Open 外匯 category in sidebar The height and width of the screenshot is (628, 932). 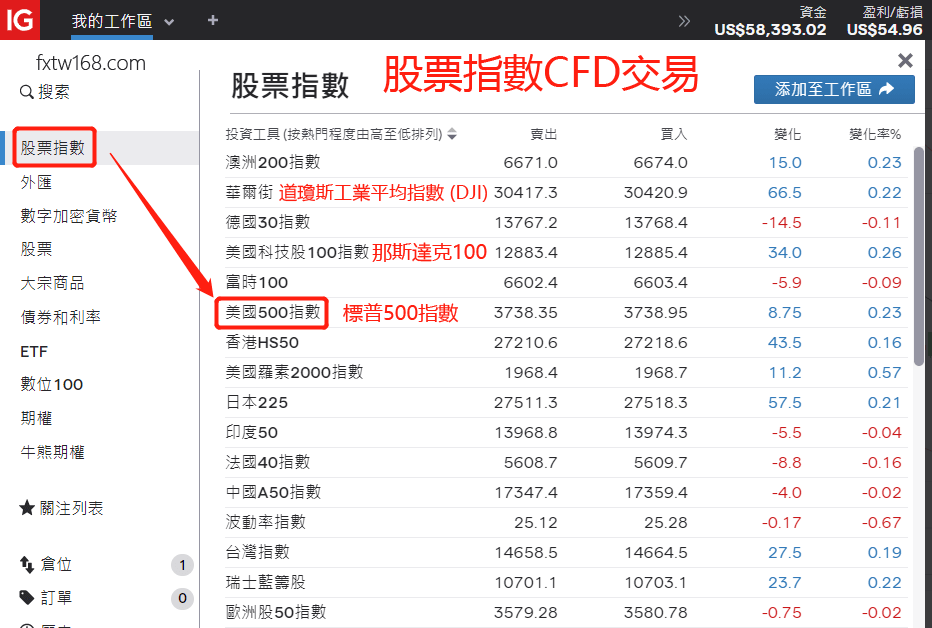36,182
